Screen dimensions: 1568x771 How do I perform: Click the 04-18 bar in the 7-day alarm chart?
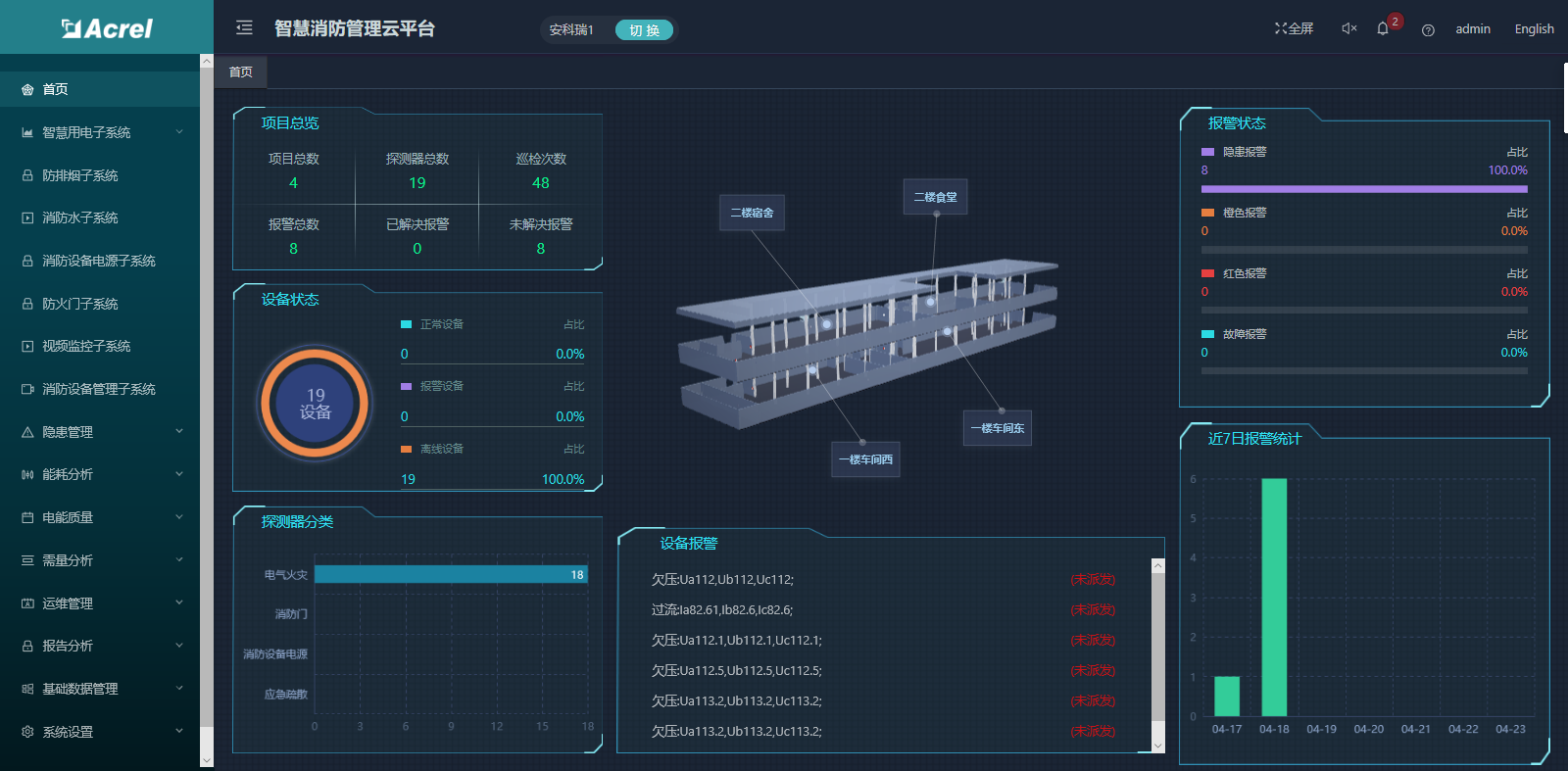pos(1274,598)
